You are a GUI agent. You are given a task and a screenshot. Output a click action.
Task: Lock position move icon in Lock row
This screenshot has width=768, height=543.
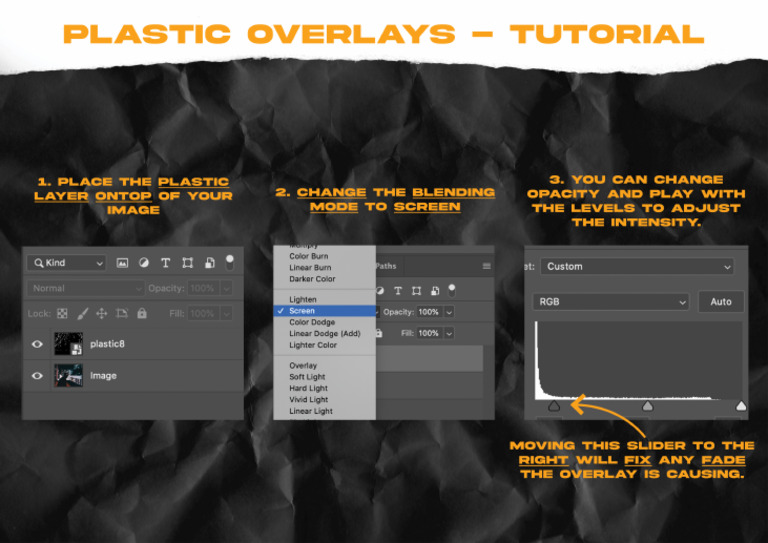[101, 313]
